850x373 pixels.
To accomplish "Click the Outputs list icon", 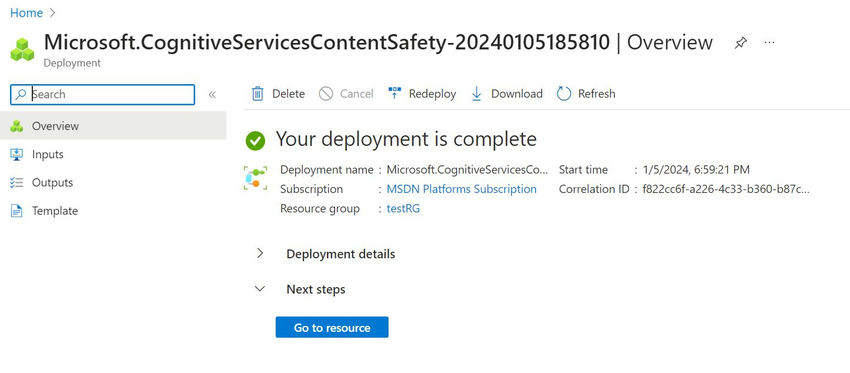I will pyautogui.click(x=17, y=183).
